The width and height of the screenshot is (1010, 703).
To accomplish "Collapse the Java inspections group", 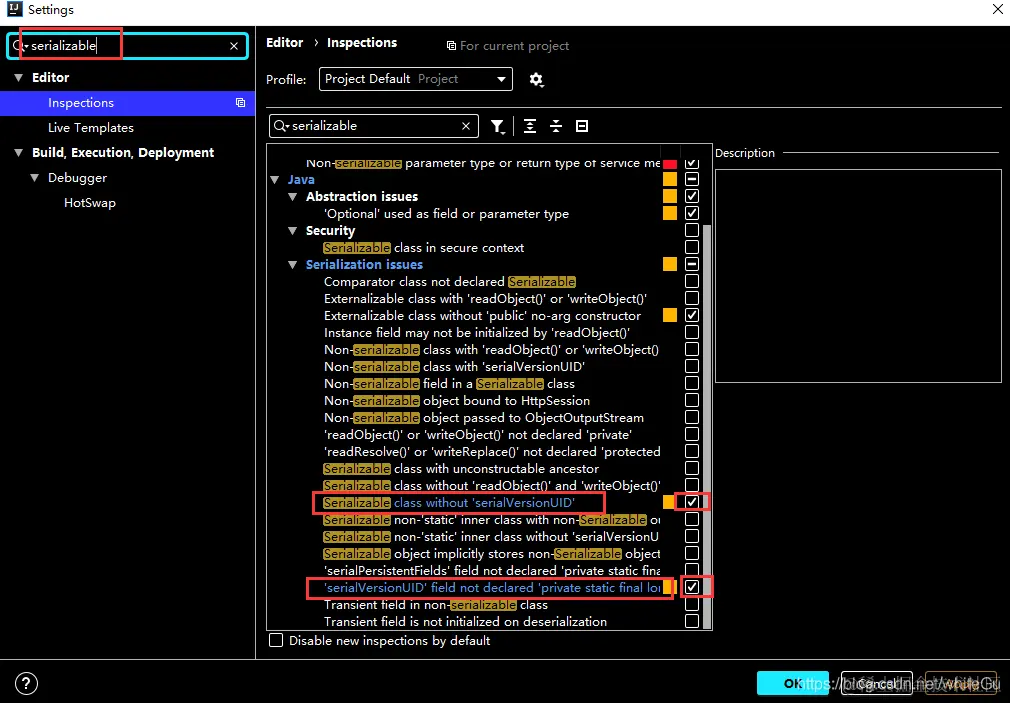I will [275, 180].
